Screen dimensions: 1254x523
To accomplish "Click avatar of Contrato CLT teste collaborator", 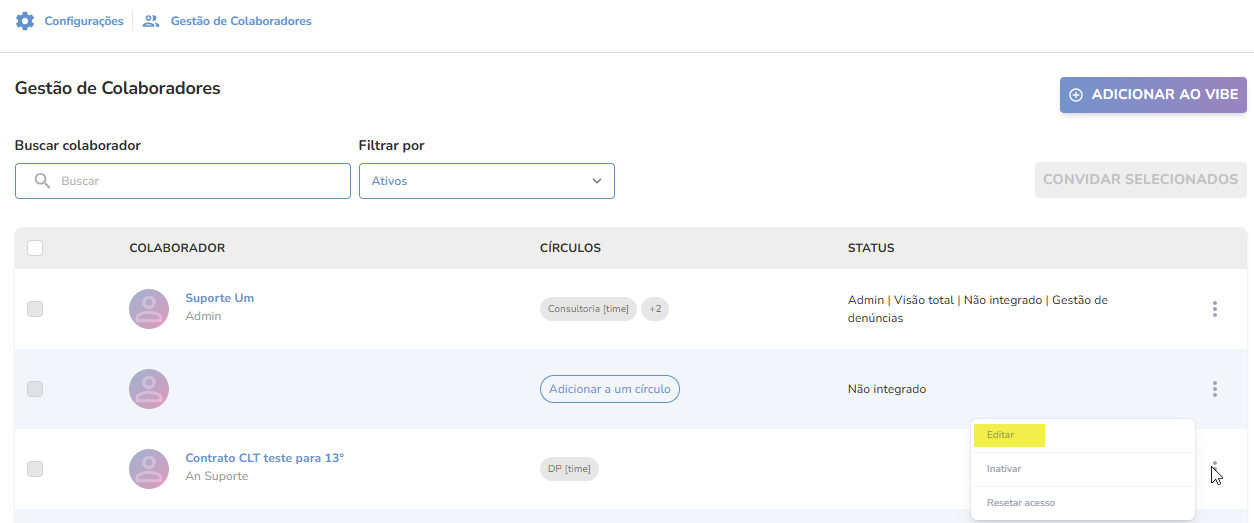I will 149,469.
